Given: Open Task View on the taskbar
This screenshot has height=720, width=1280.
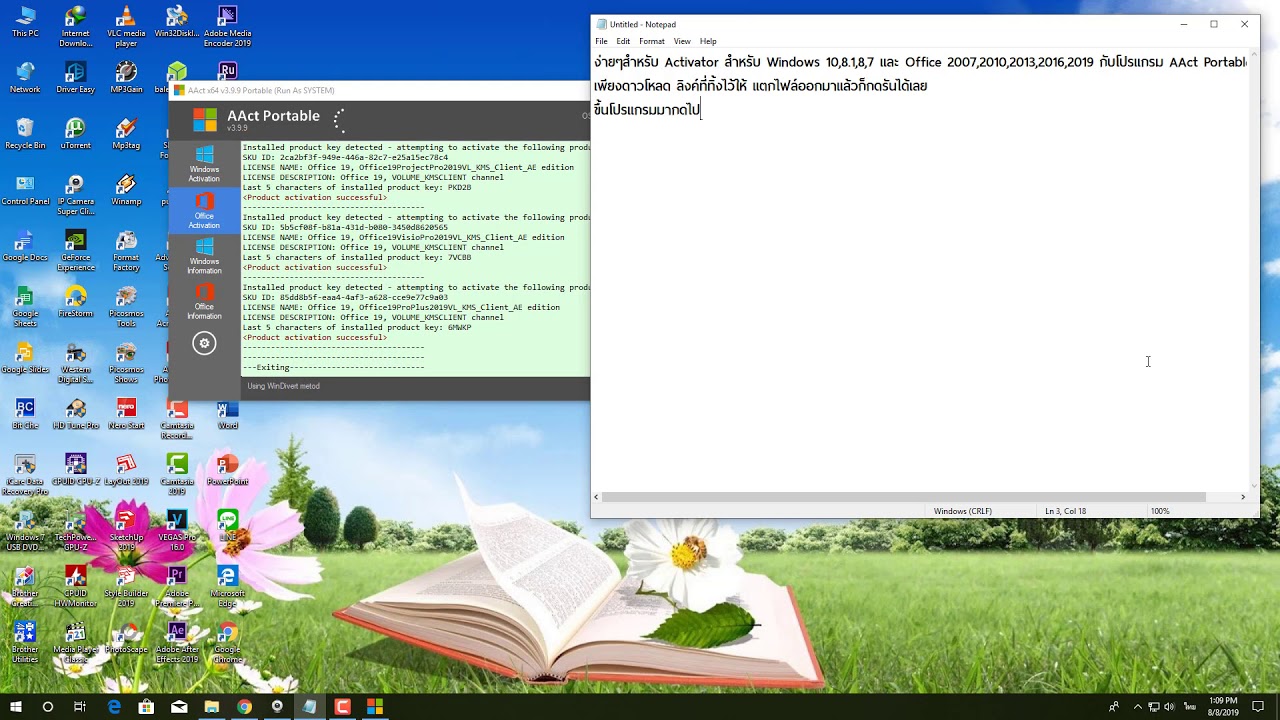Looking at the screenshot, I should point(80,706).
